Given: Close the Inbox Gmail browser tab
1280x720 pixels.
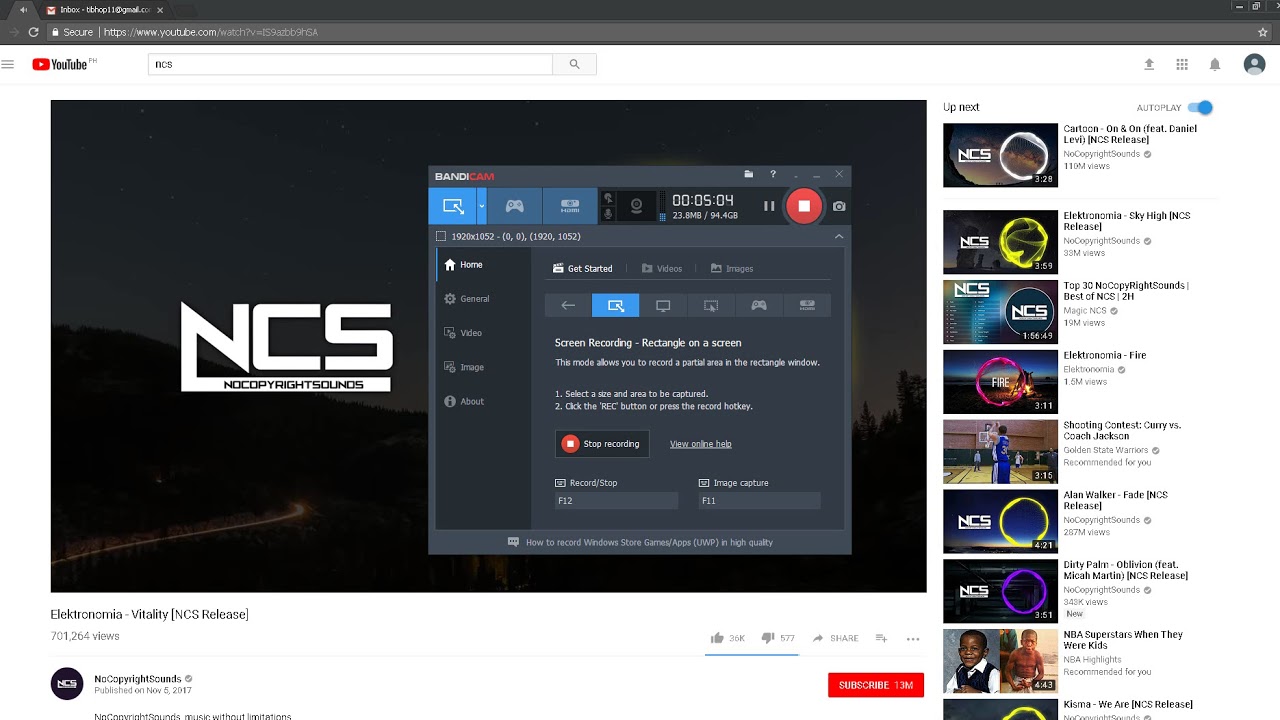Looking at the screenshot, I should coord(160,10).
